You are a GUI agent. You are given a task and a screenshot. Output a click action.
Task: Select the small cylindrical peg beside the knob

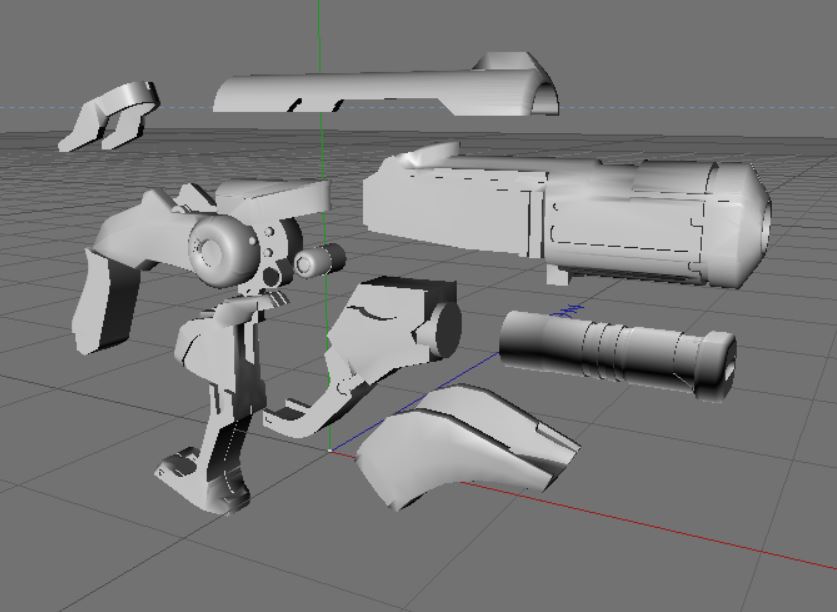(x=320, y=260)
